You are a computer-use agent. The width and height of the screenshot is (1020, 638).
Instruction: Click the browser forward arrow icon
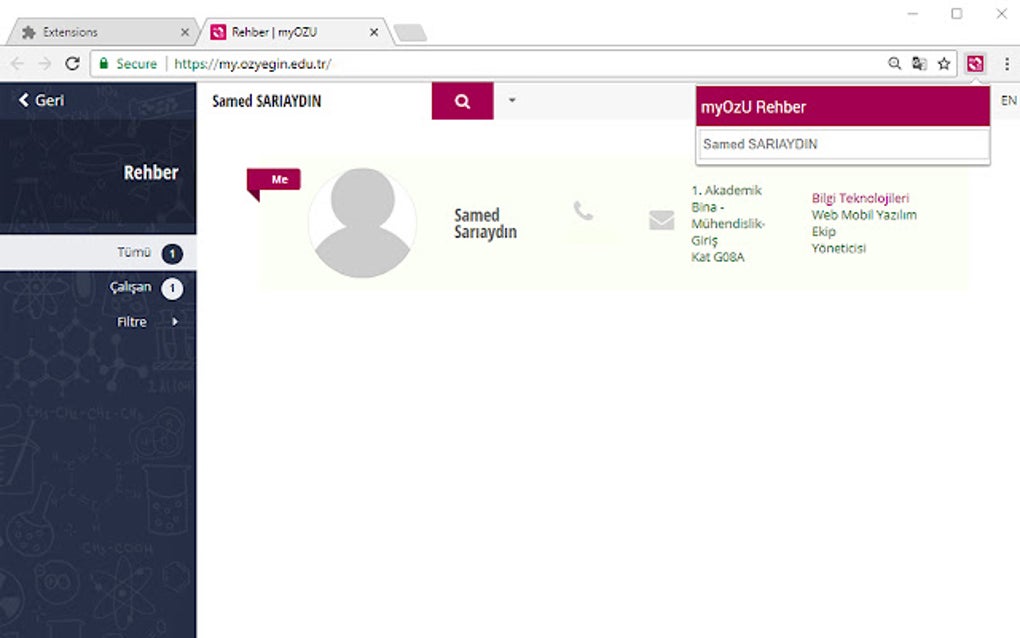pyautogui.click(x=44, y=63)
